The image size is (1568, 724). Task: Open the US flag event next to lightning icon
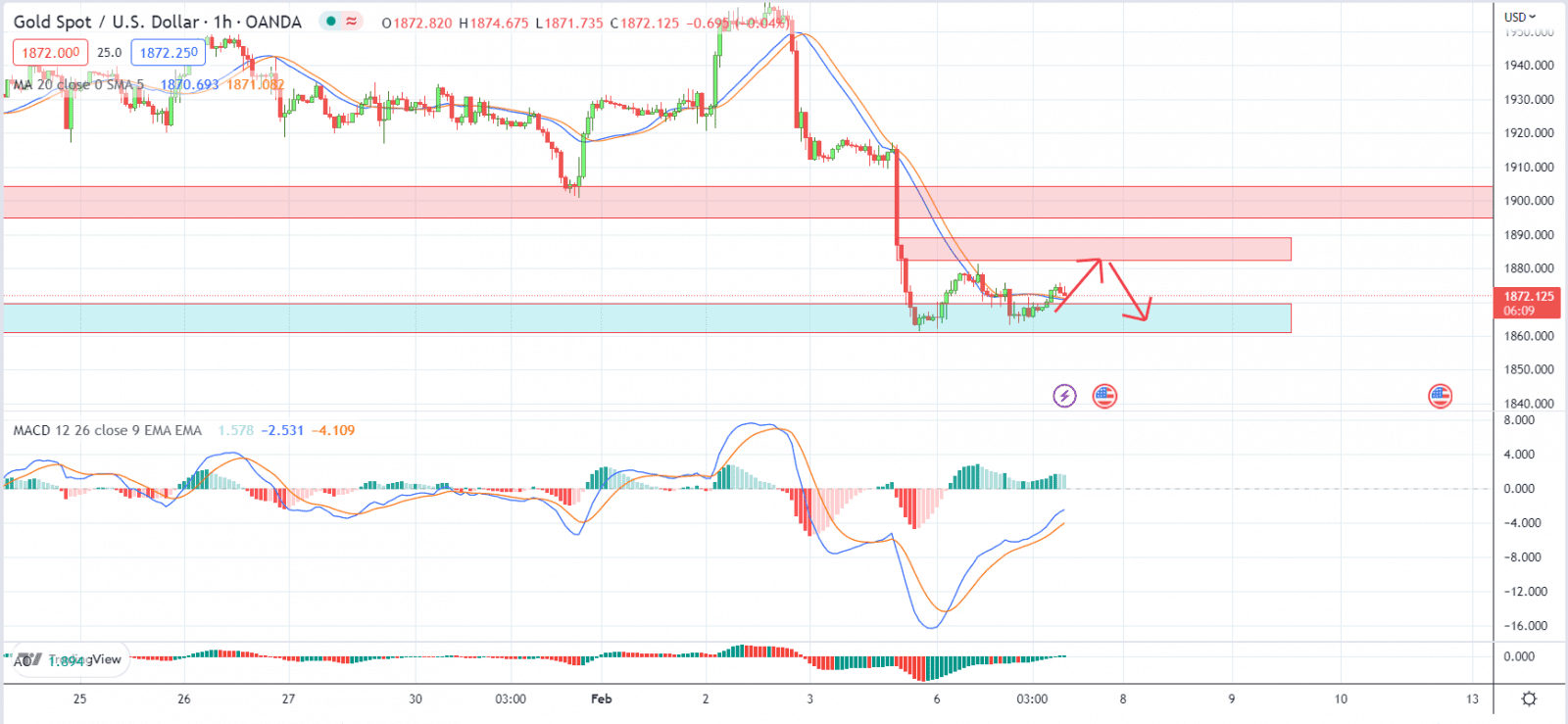click(1104, 396)
